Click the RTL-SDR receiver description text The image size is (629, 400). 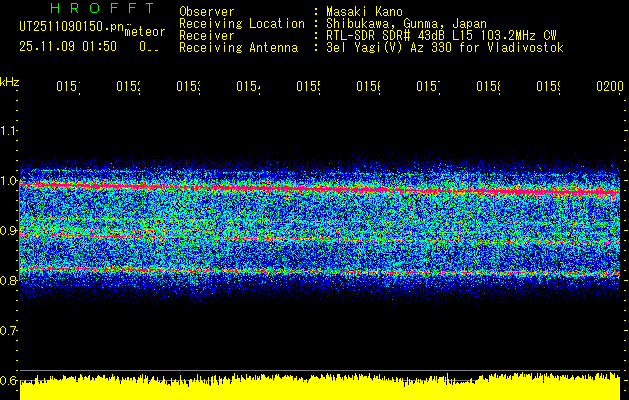(441, 36)
